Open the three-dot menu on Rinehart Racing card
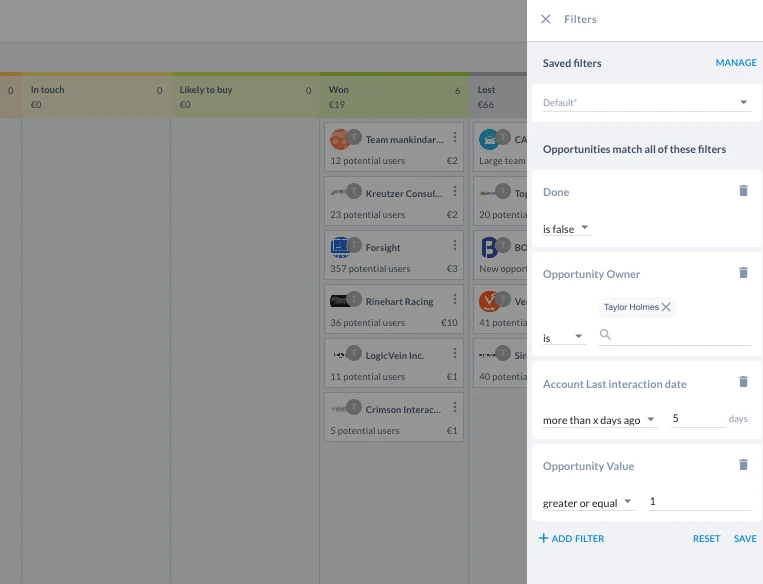The height and width of the screenshot is (584, 763). click(454, 299)
